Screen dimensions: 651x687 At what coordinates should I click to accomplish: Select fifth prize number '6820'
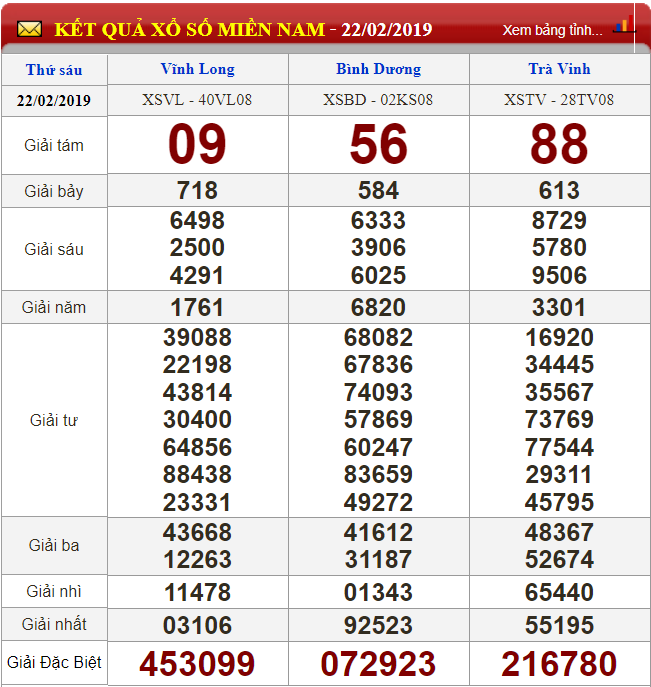click(378, 308)
